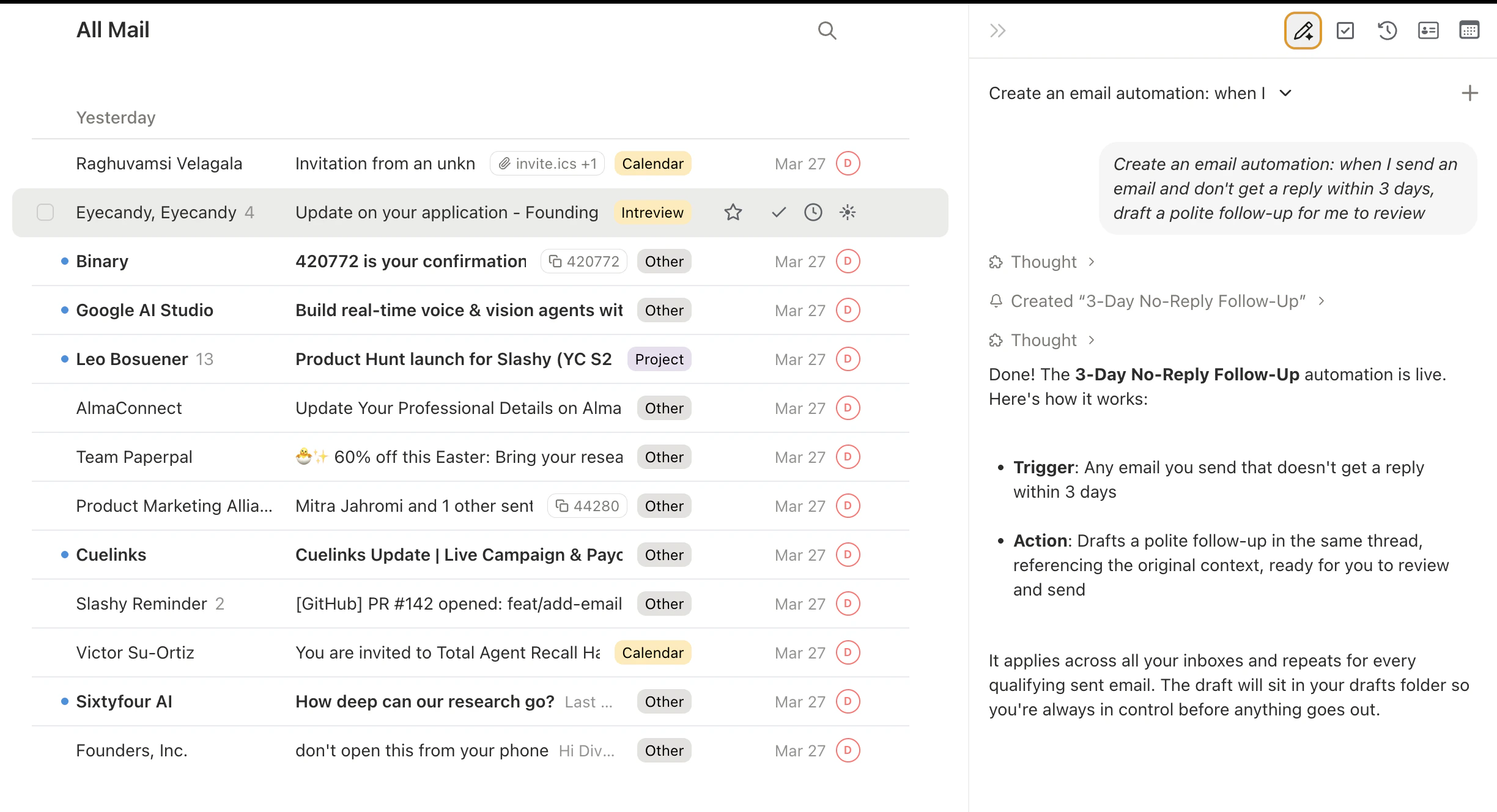Open the automation history panel
Image resolution: width=1497 pixels, height=812 pixels.
(1387, 30)
